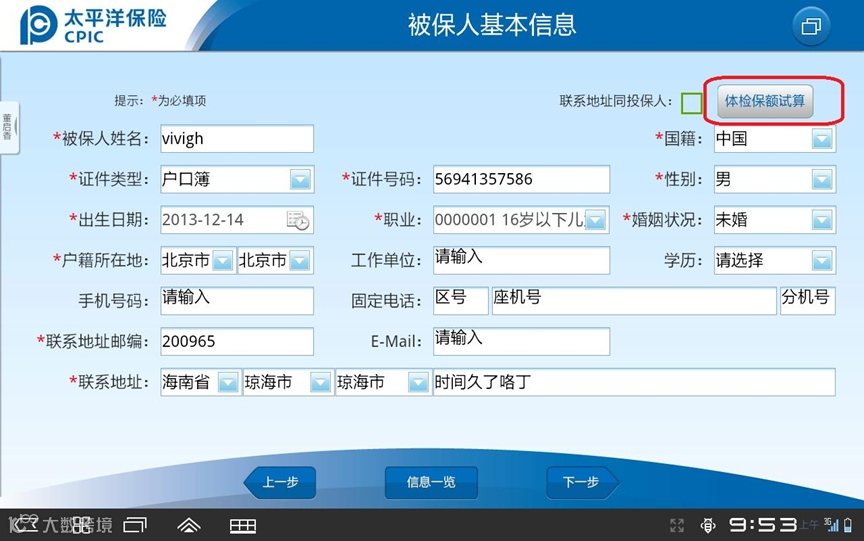864x541 pixels.
Task: Tap the debug bug icon in status bar
Action: click(x=708, y=525)
